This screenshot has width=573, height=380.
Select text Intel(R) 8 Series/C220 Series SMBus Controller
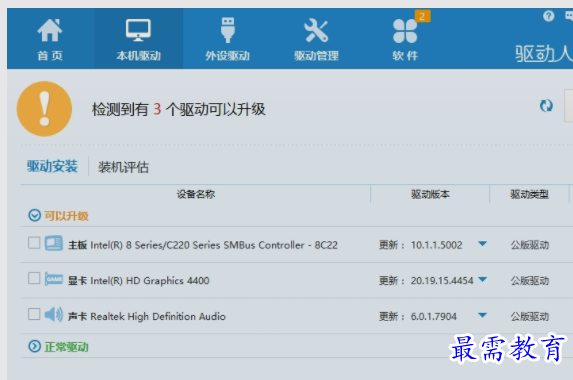pyautogui.click(x=197, y=245)
